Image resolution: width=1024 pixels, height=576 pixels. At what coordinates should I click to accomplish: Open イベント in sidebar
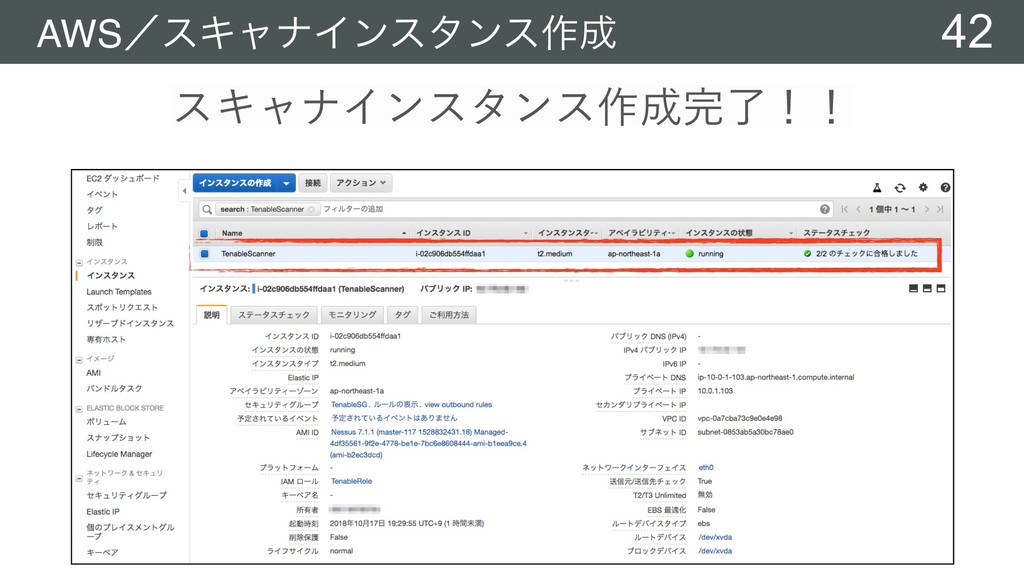tap(102, 194)
